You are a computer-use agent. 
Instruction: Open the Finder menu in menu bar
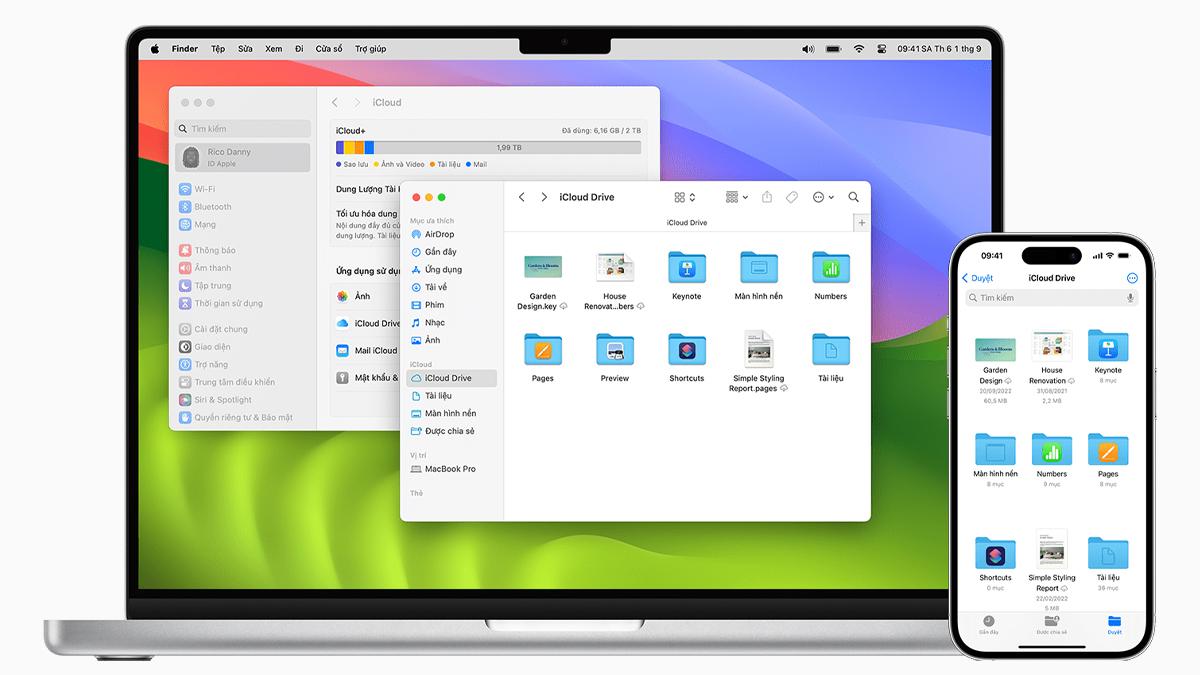[x=185, y=49]
